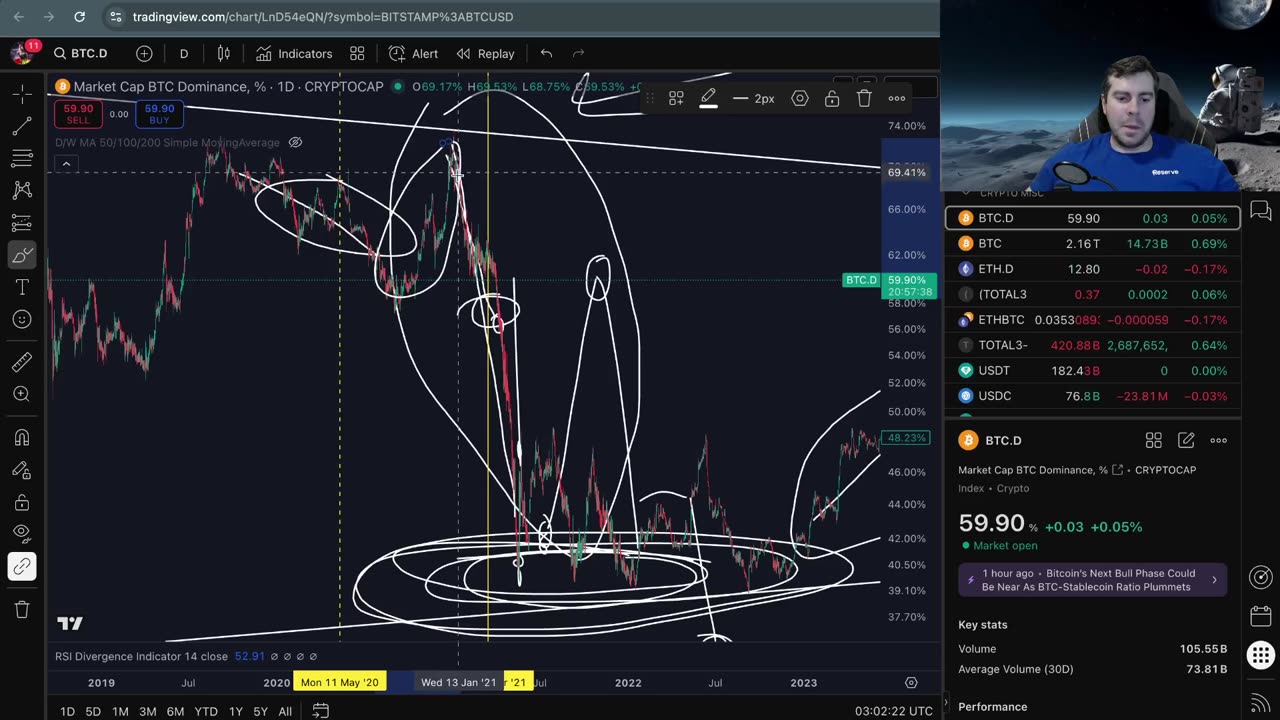The width and height of the screenshot is (1280, 720).
Task: Open the chart patterns tool group
Action: [22, 191]
